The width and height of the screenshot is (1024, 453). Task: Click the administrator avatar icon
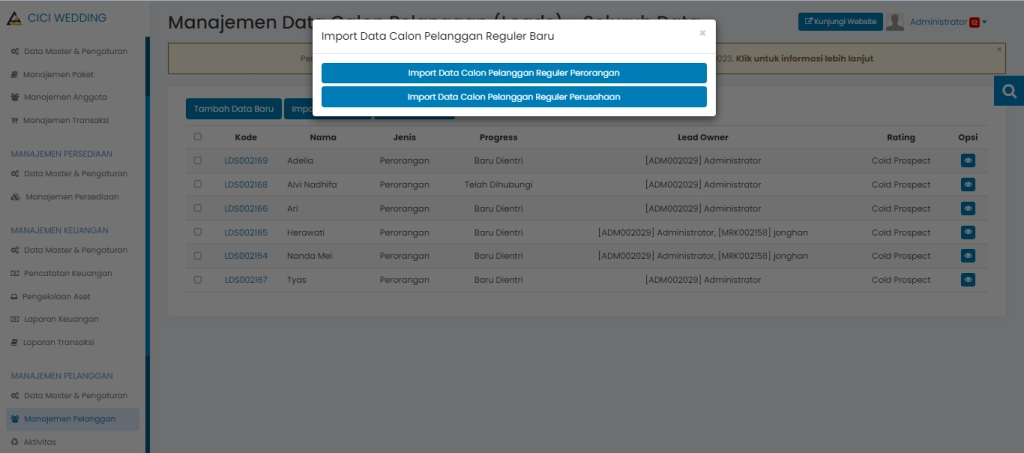point(895,22)
